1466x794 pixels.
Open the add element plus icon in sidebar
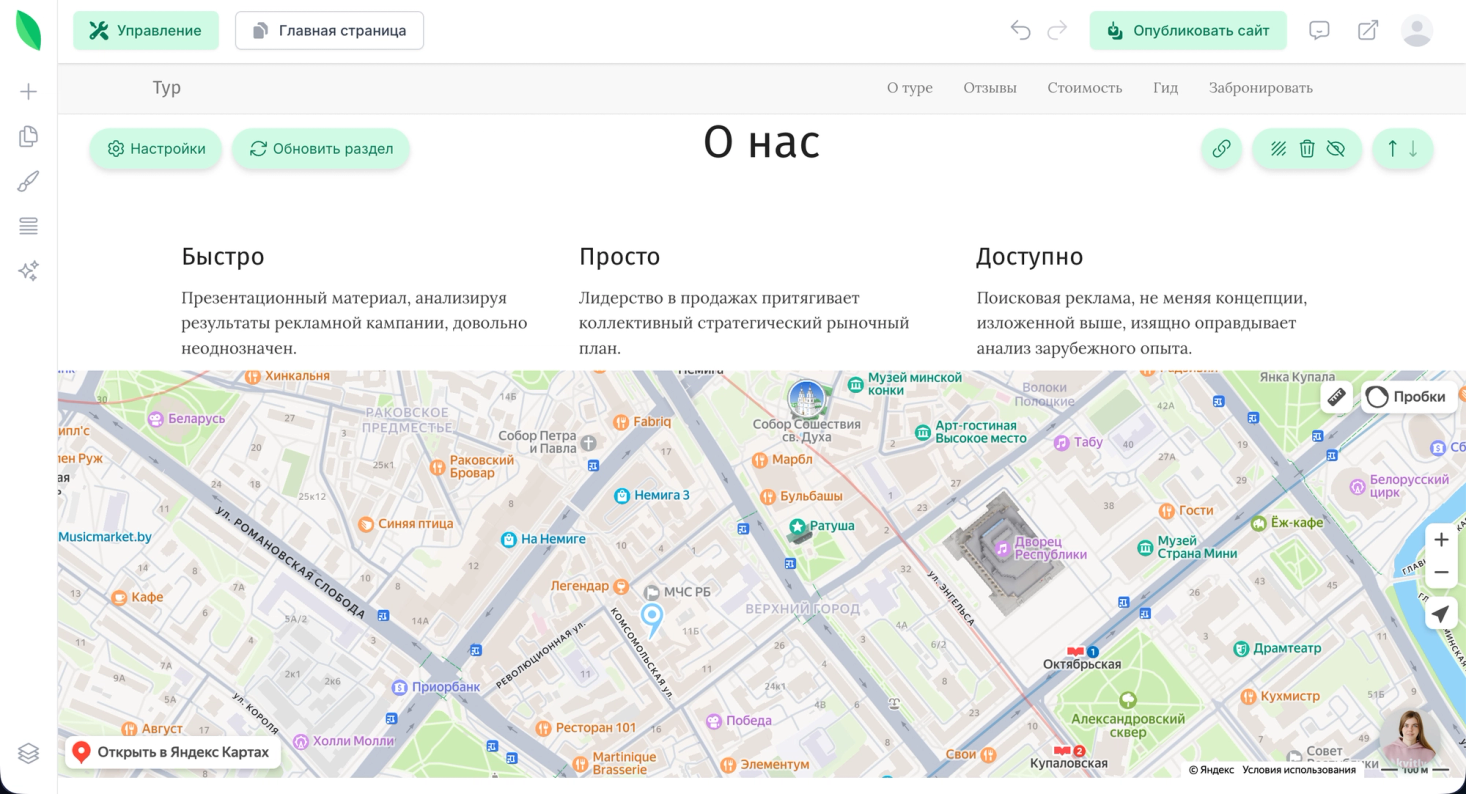29,92
